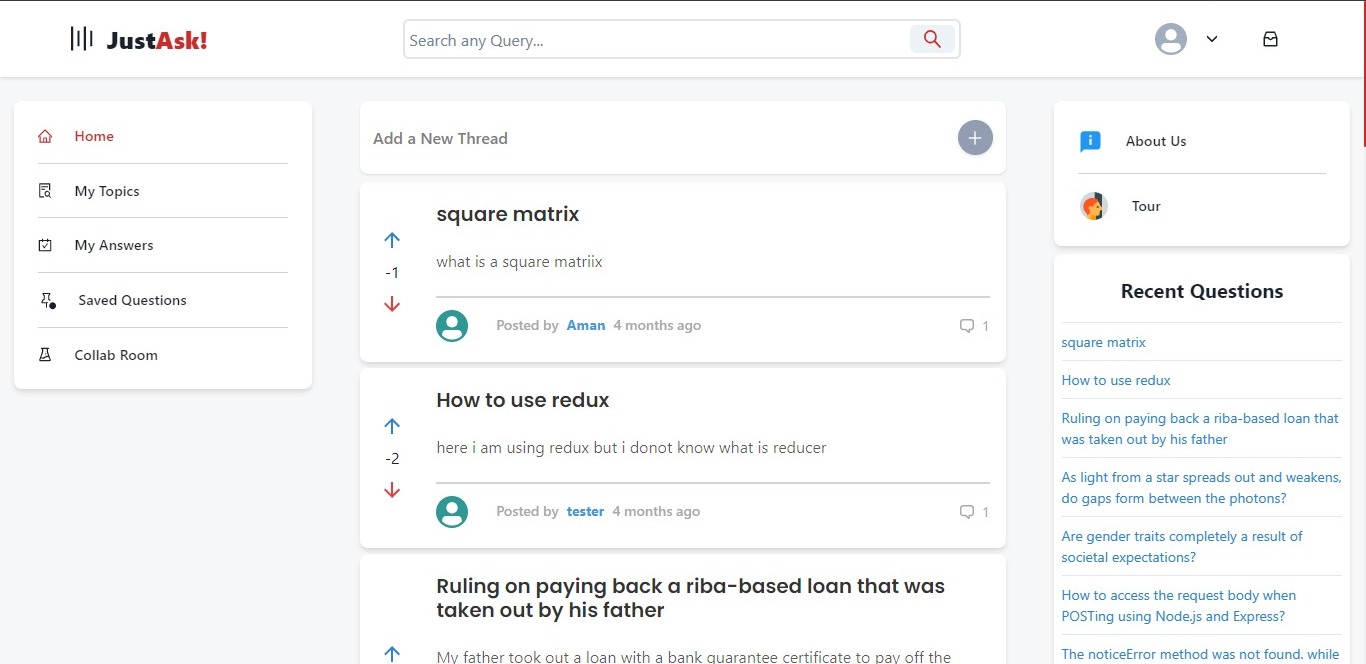1366x664 pixels.
Task: Open the profile avatar menu
Action: 1171,39
